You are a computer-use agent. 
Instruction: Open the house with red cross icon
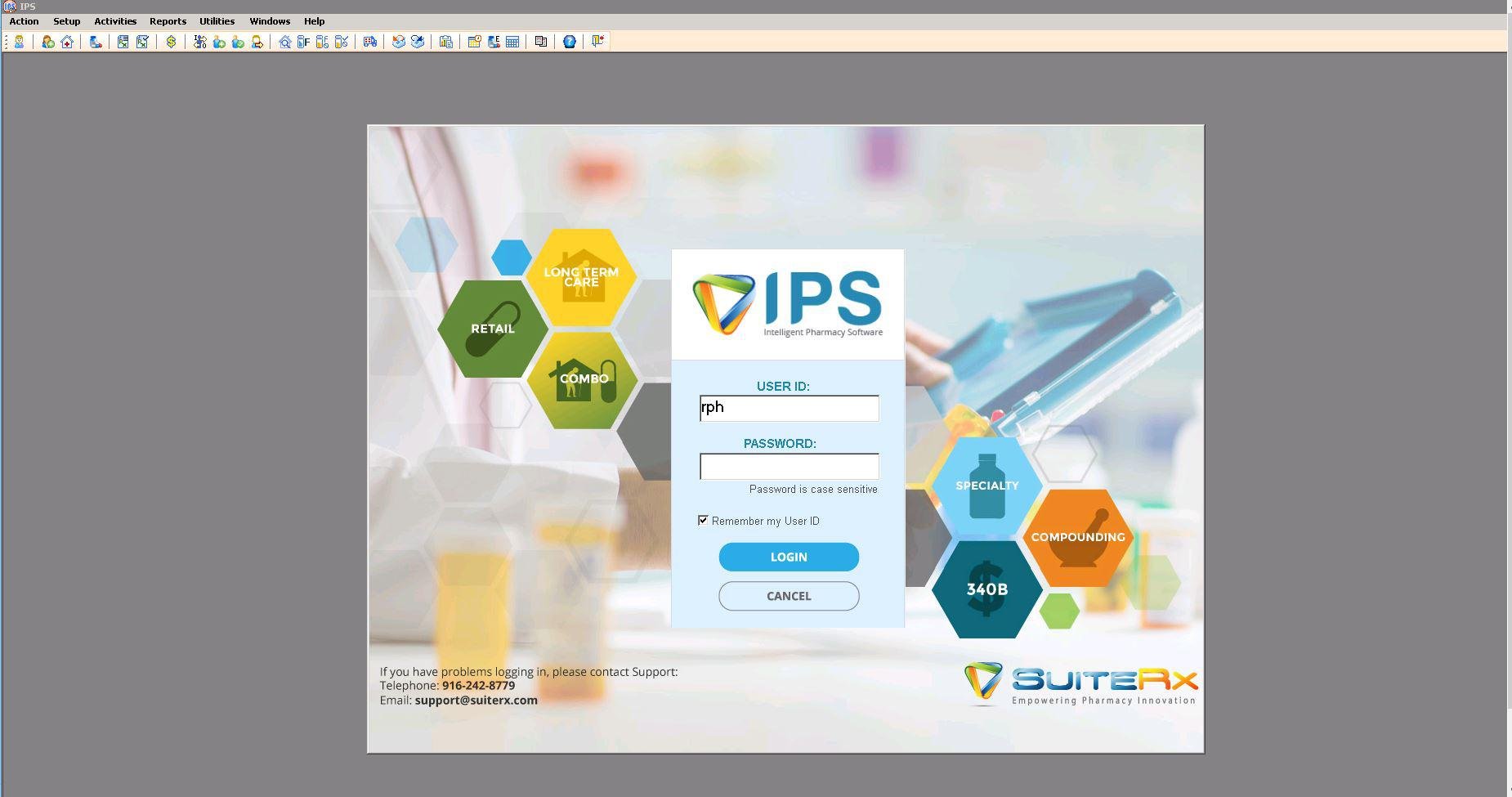(67, 42)
